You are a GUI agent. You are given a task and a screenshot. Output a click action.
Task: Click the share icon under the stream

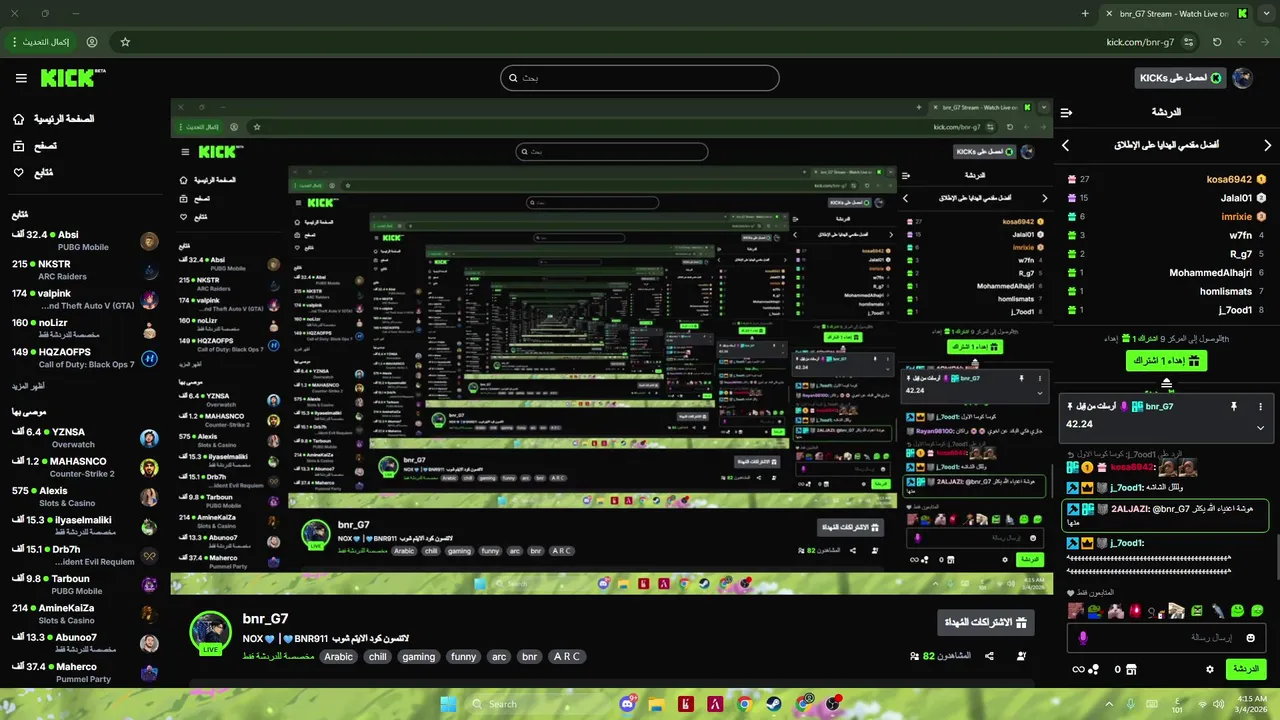tap(989, 656)
